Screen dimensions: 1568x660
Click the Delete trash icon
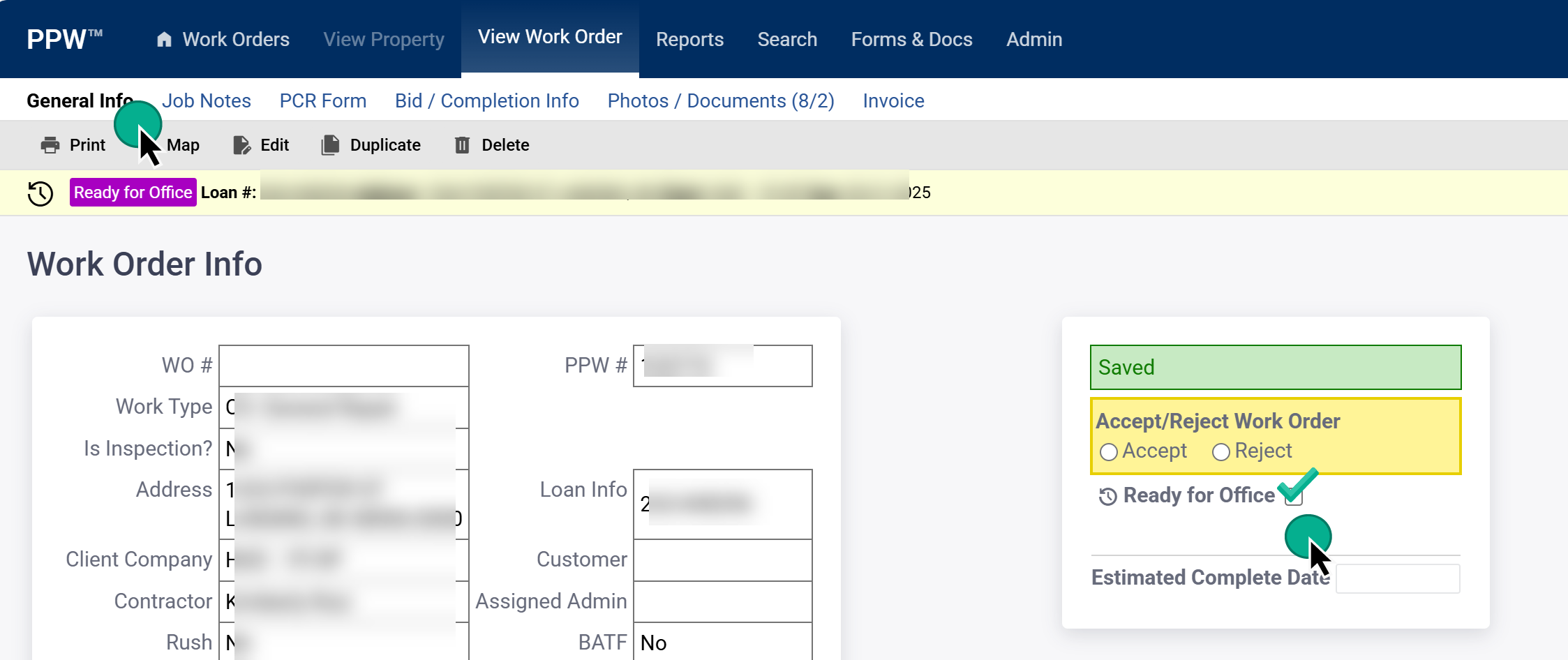(x=462, y=144)
